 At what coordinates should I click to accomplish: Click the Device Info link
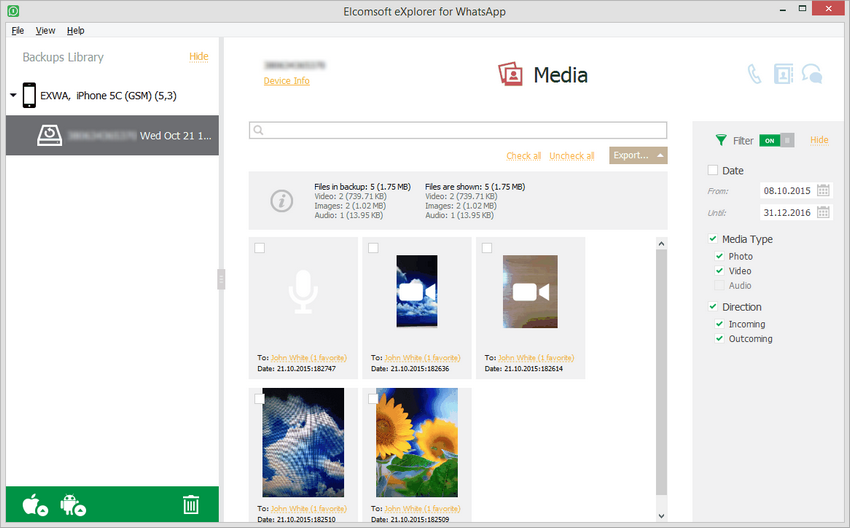286,81
